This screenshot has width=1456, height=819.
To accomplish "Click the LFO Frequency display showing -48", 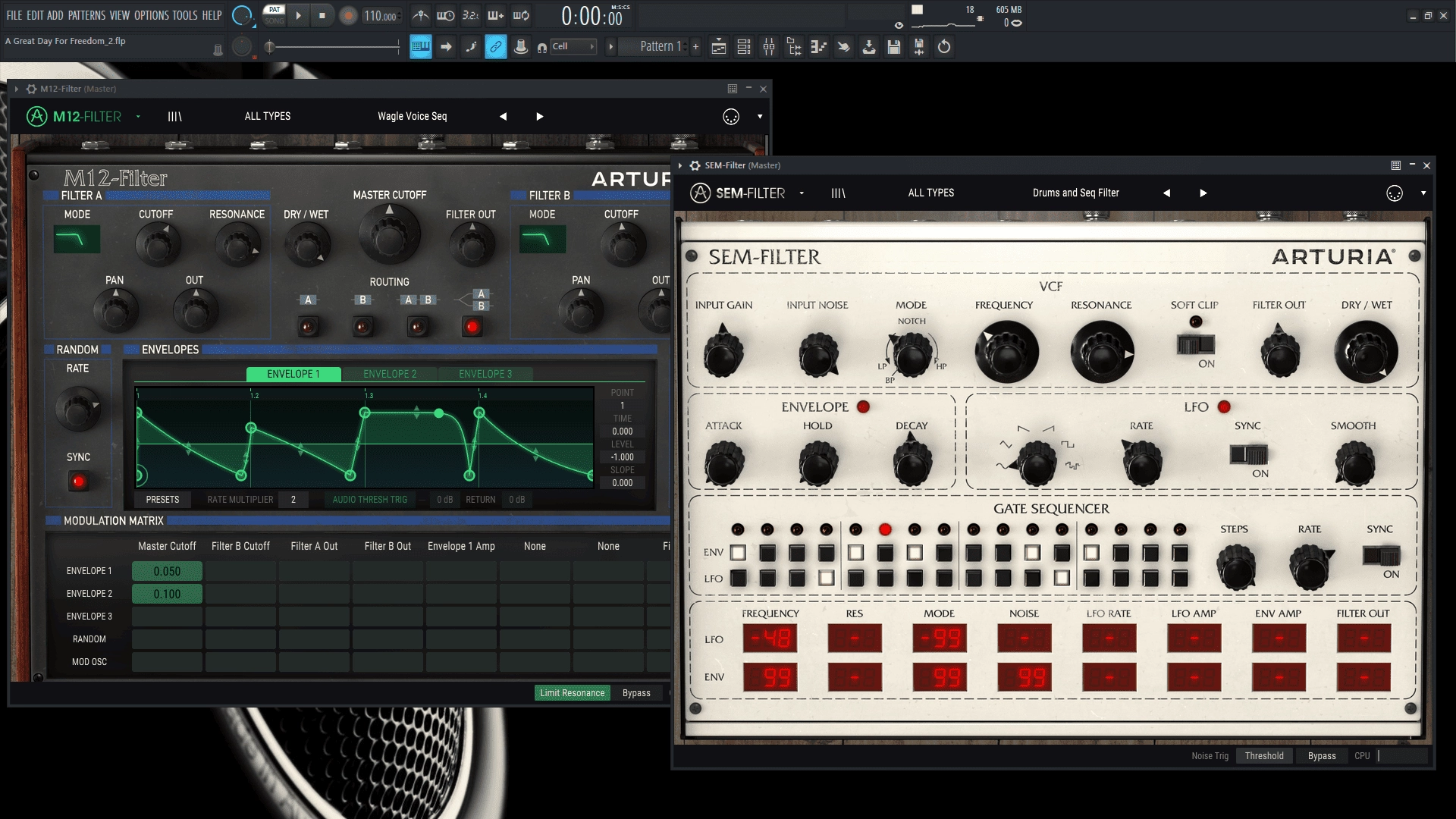I will (770, 639).
